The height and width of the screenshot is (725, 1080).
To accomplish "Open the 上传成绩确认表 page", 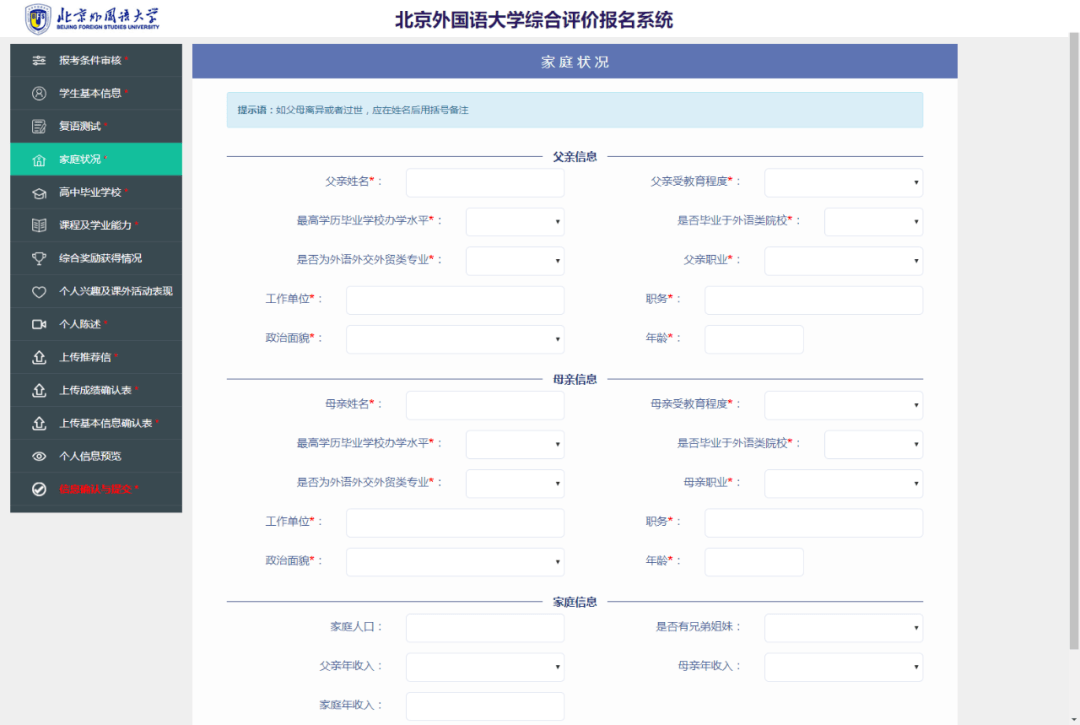I will 97,390.
